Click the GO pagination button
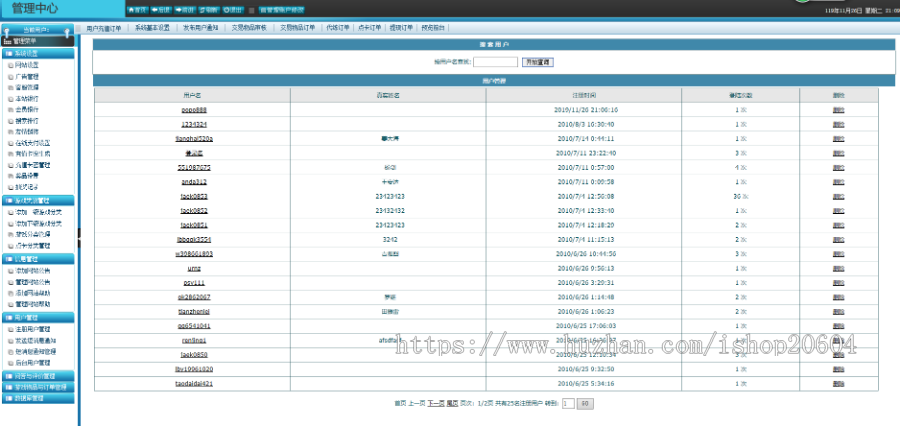 585,404
